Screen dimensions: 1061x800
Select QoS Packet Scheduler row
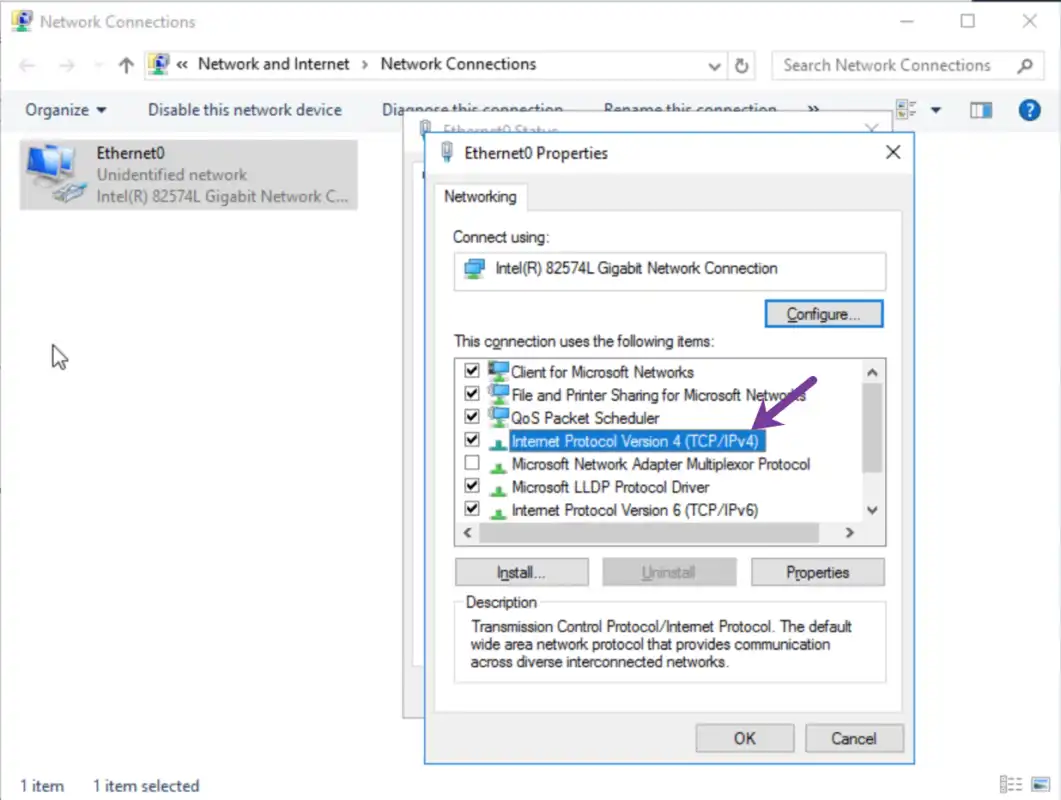585,418
